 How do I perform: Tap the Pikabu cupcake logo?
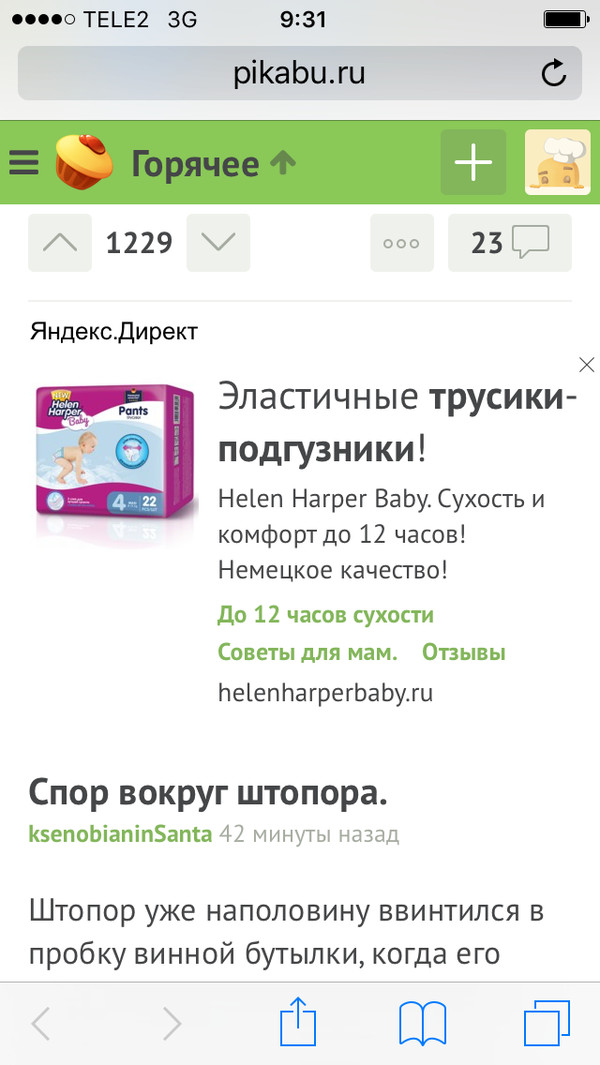84,162
